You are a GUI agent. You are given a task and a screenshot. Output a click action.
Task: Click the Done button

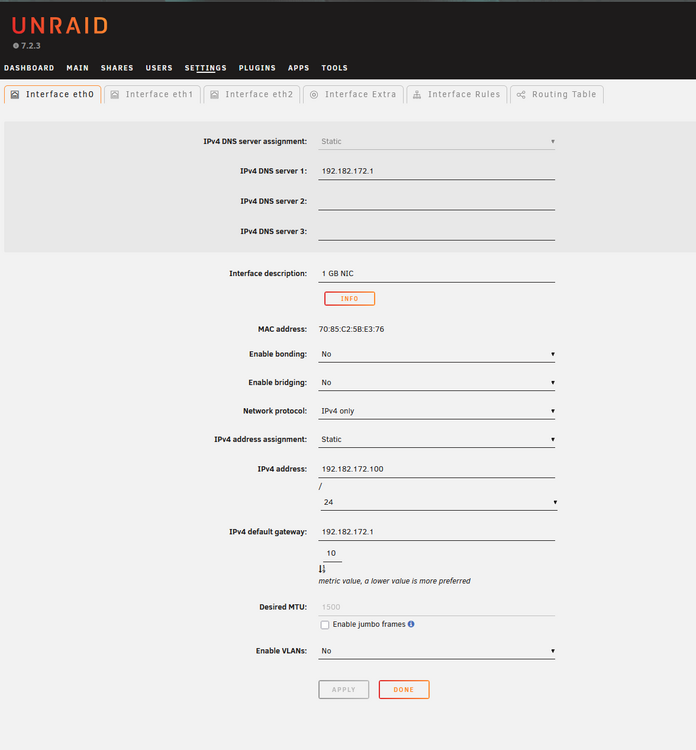pos(404,690)
